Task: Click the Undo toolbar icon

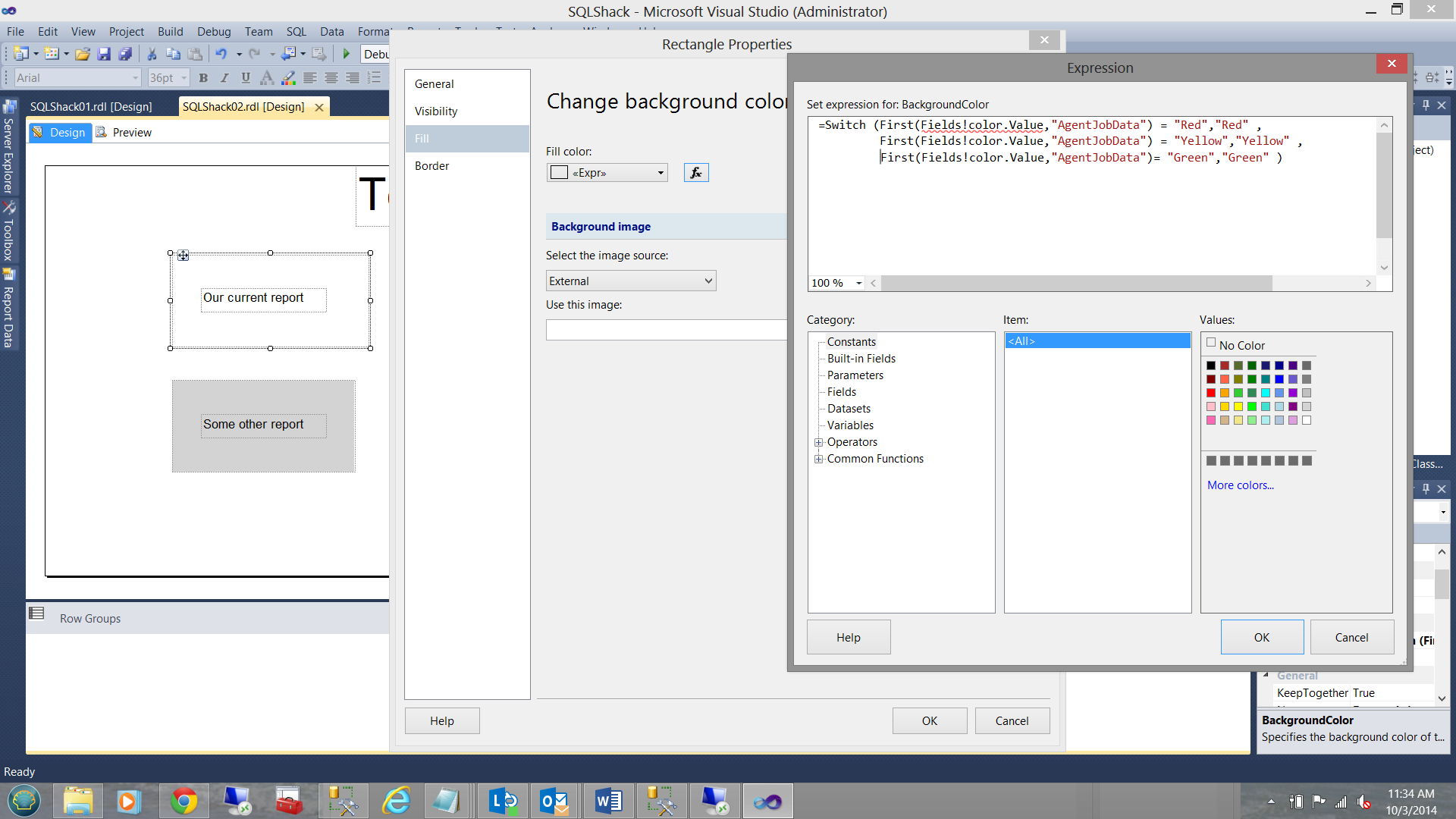Action: pos(221,54)
